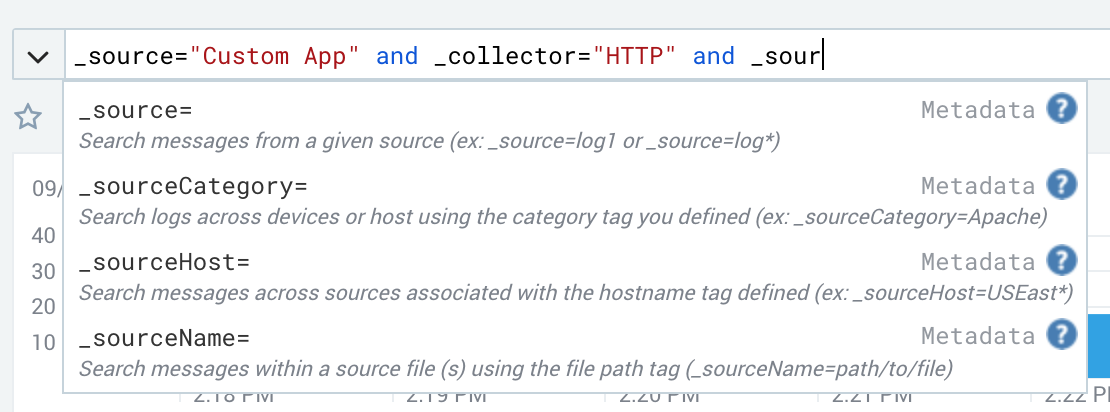Click the Metadata tag beside _sourceCategory=

tap(978, 186)
